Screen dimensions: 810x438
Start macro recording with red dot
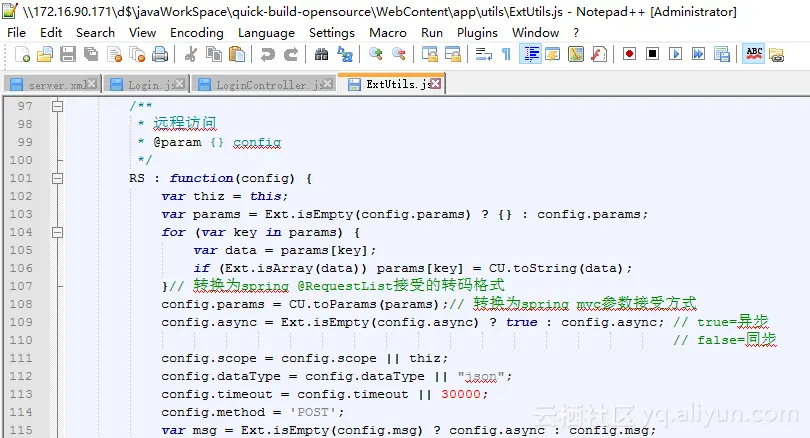pyautogui.click(x=629, y=54)
